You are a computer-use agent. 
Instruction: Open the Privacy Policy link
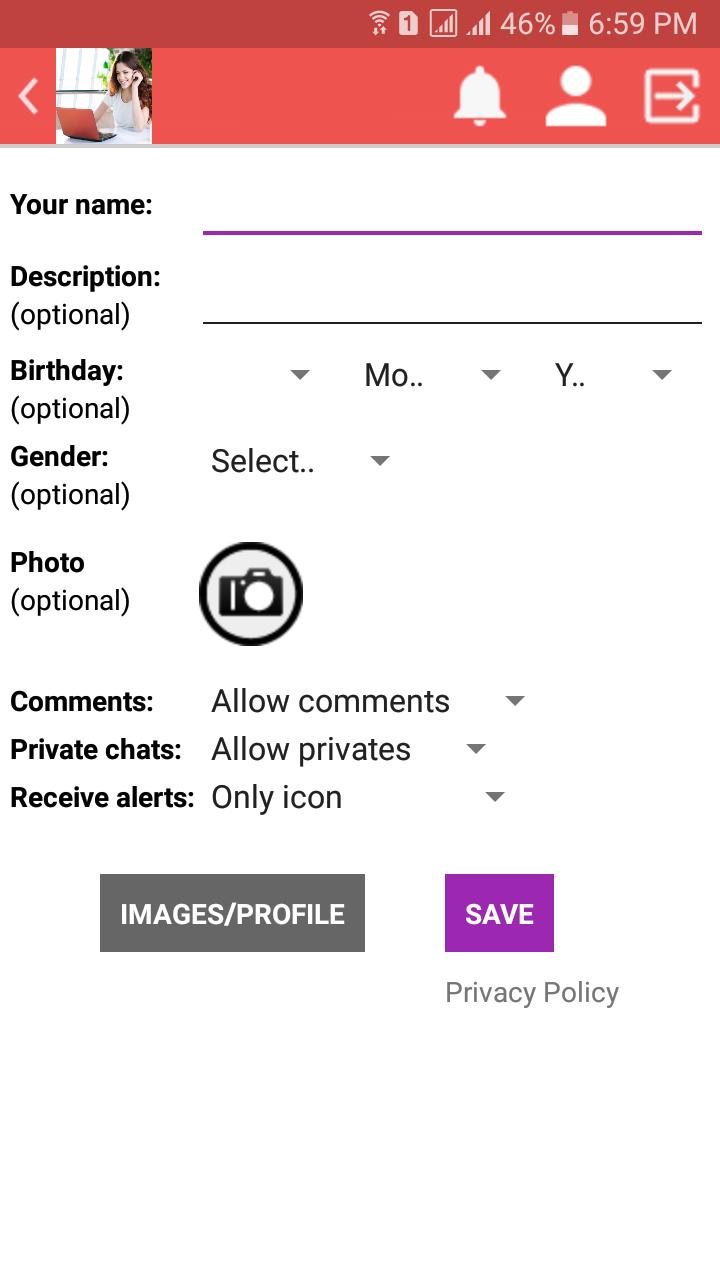coord(532,992)
